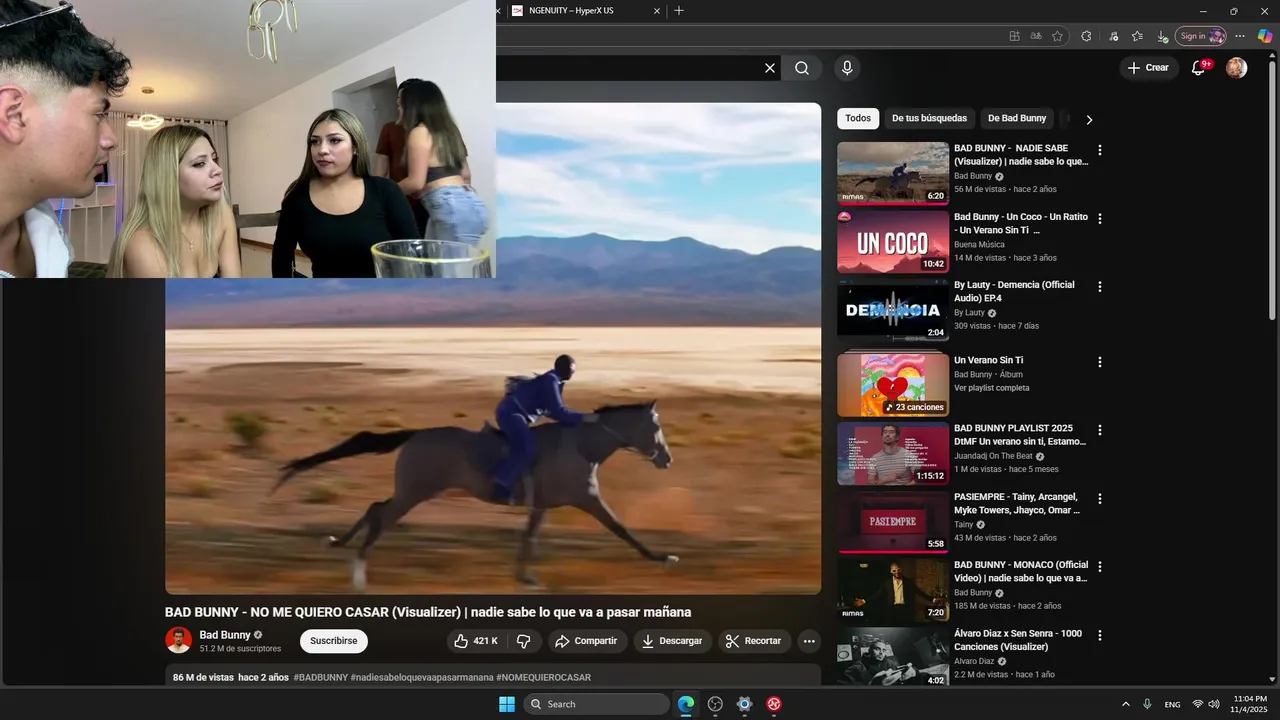Open NADIE SABE visualizer thumbnail
Image resolution: width=1280 pixels, height=720 pixels.
coord(893,173)
